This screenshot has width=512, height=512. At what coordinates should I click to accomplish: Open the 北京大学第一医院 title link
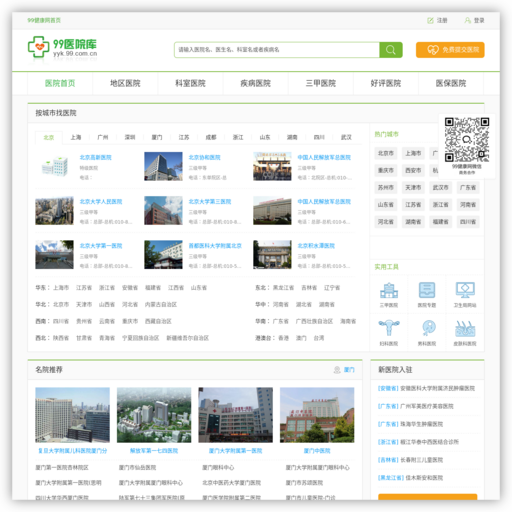pos(101,246)
